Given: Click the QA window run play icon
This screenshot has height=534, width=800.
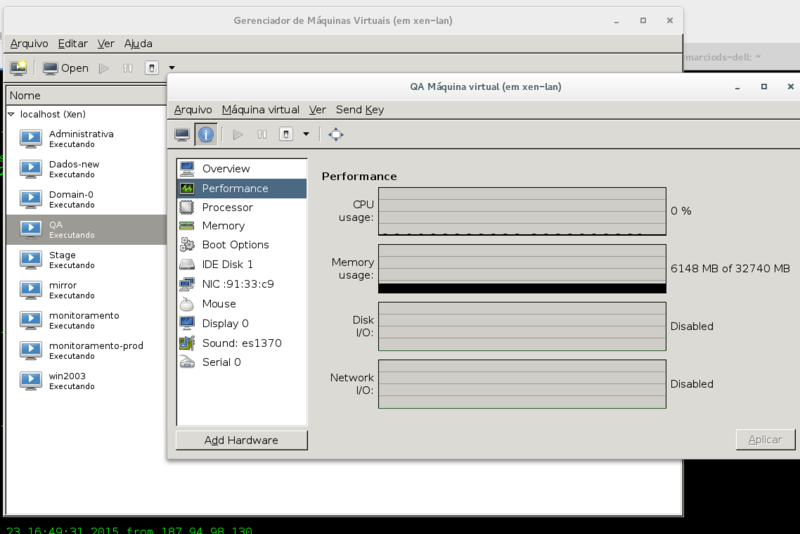Looking at the screenshot, I should point(238,135).
